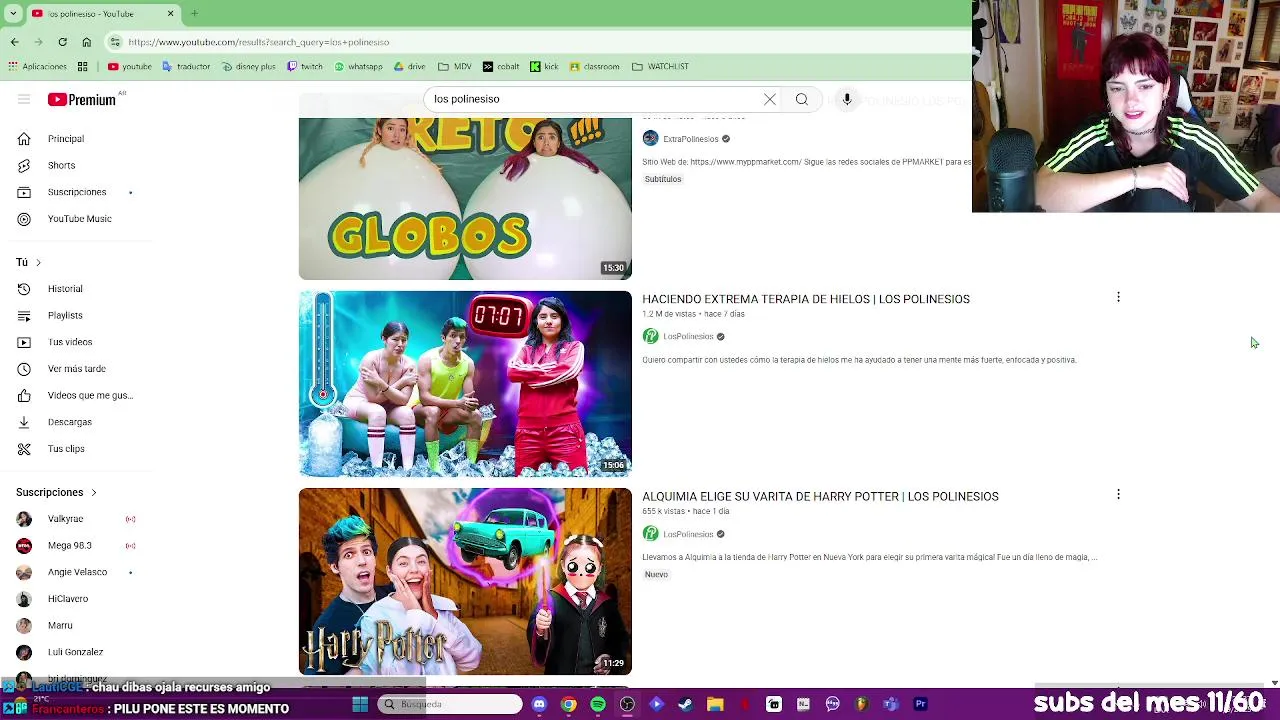Open options menu for terapia de hielos video
Screen dimensions: 1280x720
tap(1118, 297)
